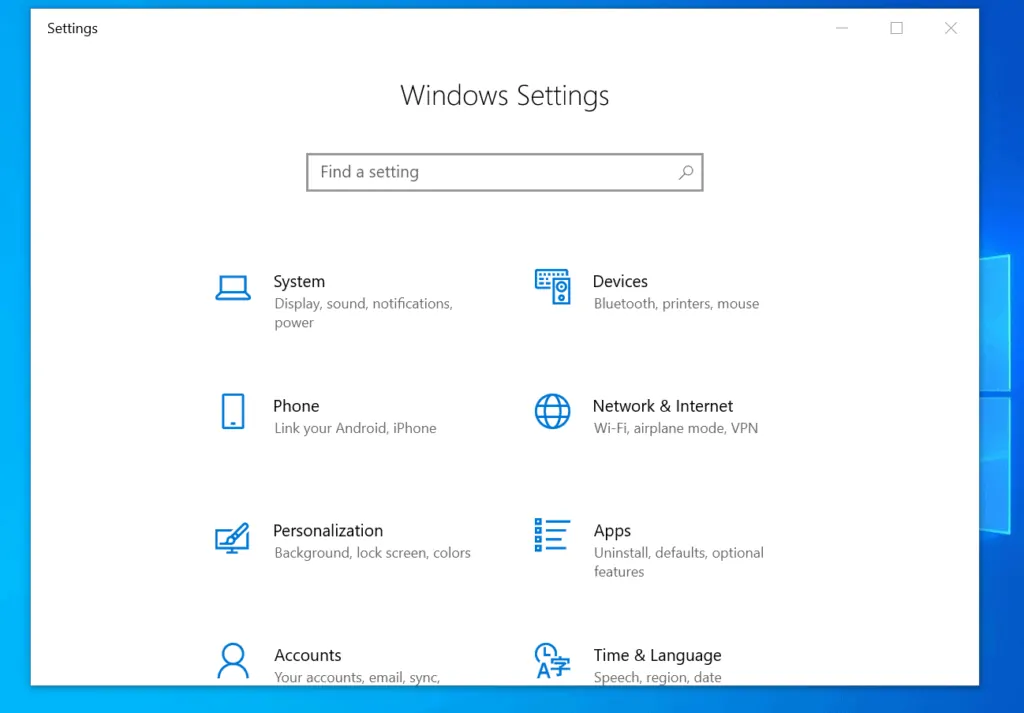Open Phone settings to link your Android
This screenshot has width=1024, height=713.
pyautogui.click(x=296, y=406)
